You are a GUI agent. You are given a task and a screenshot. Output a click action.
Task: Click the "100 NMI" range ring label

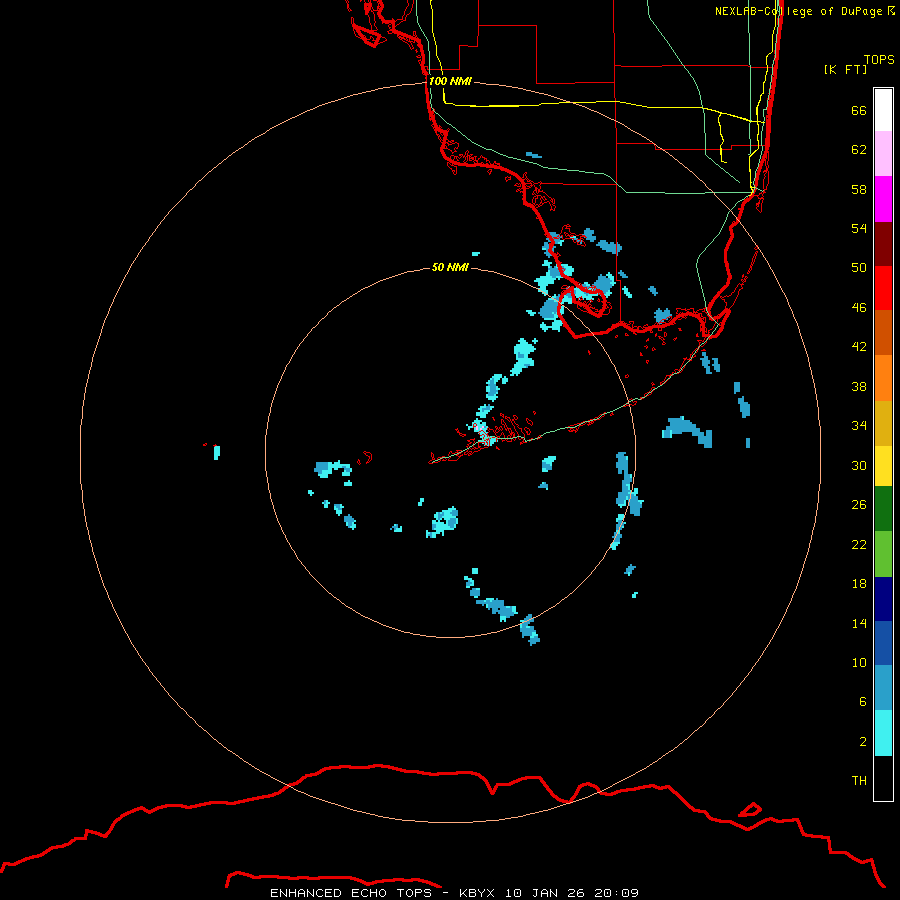(x=450, y=81)
